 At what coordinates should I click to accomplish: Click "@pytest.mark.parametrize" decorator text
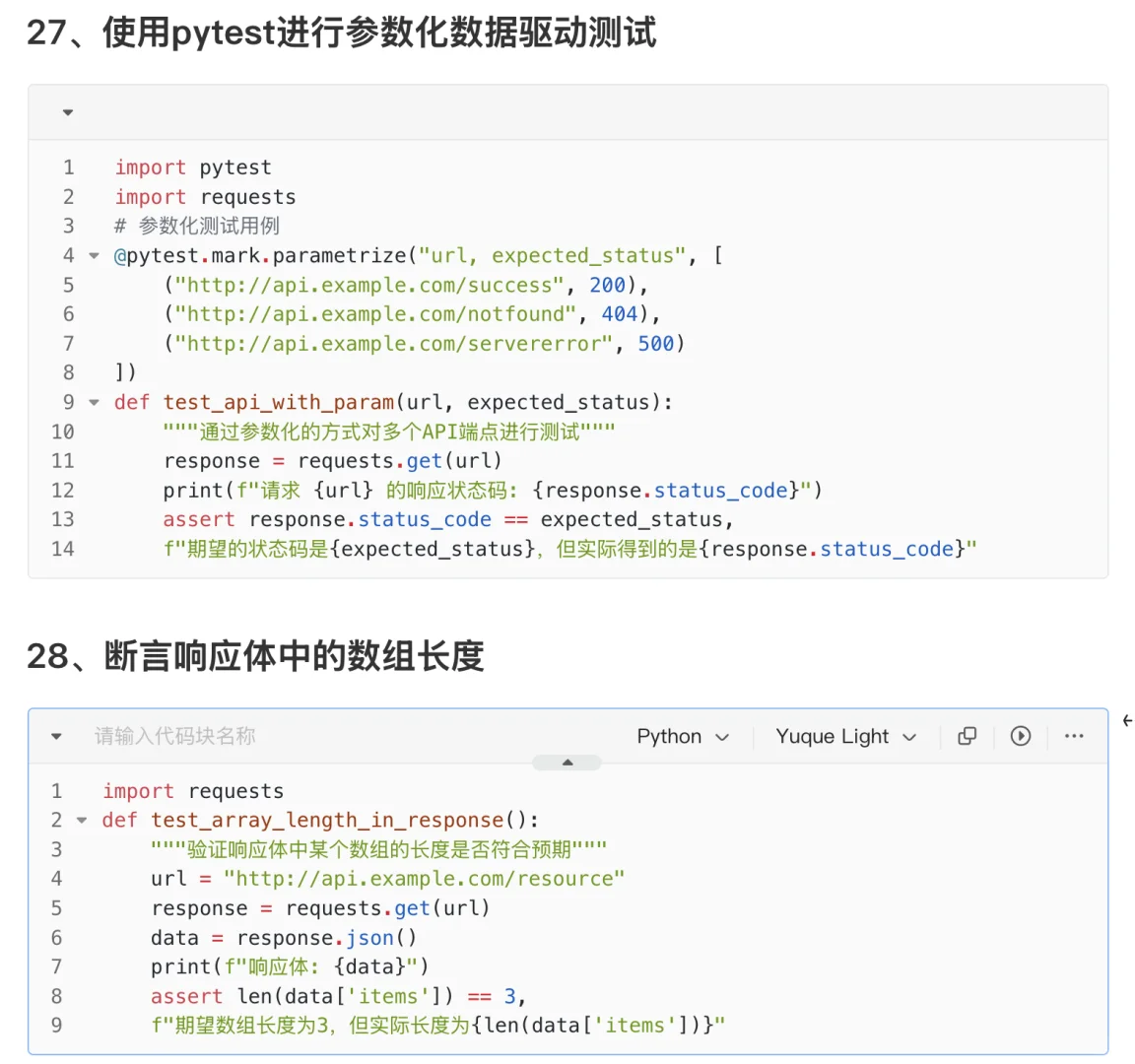(x=260, y=255)
